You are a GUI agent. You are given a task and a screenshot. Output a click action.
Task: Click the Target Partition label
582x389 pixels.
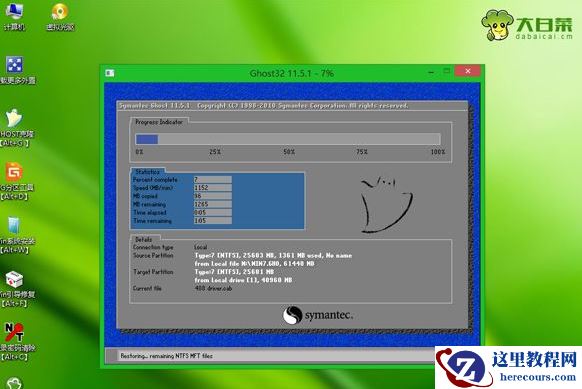(153, 272)
